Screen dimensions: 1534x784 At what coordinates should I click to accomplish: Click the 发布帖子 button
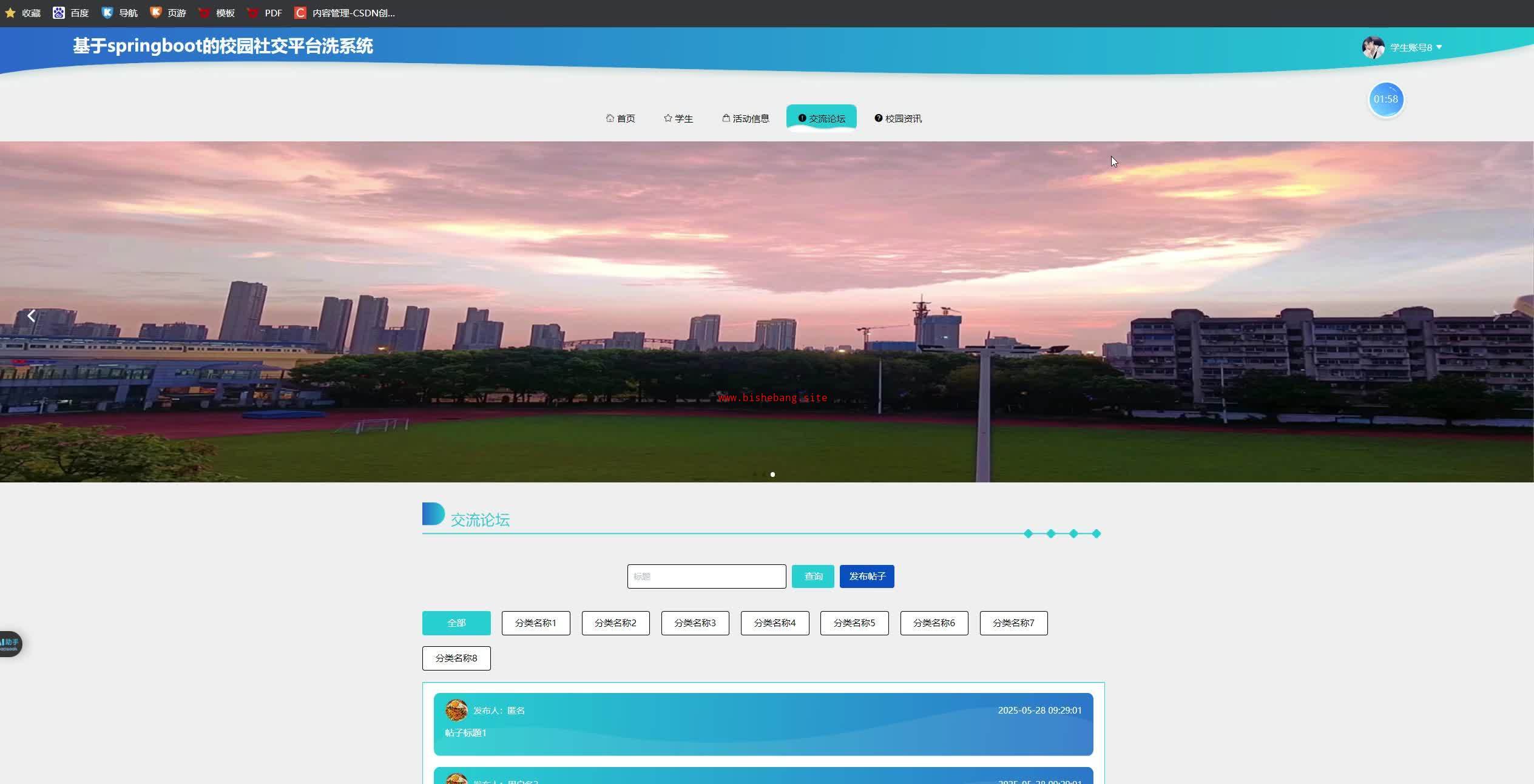point(867,576)
